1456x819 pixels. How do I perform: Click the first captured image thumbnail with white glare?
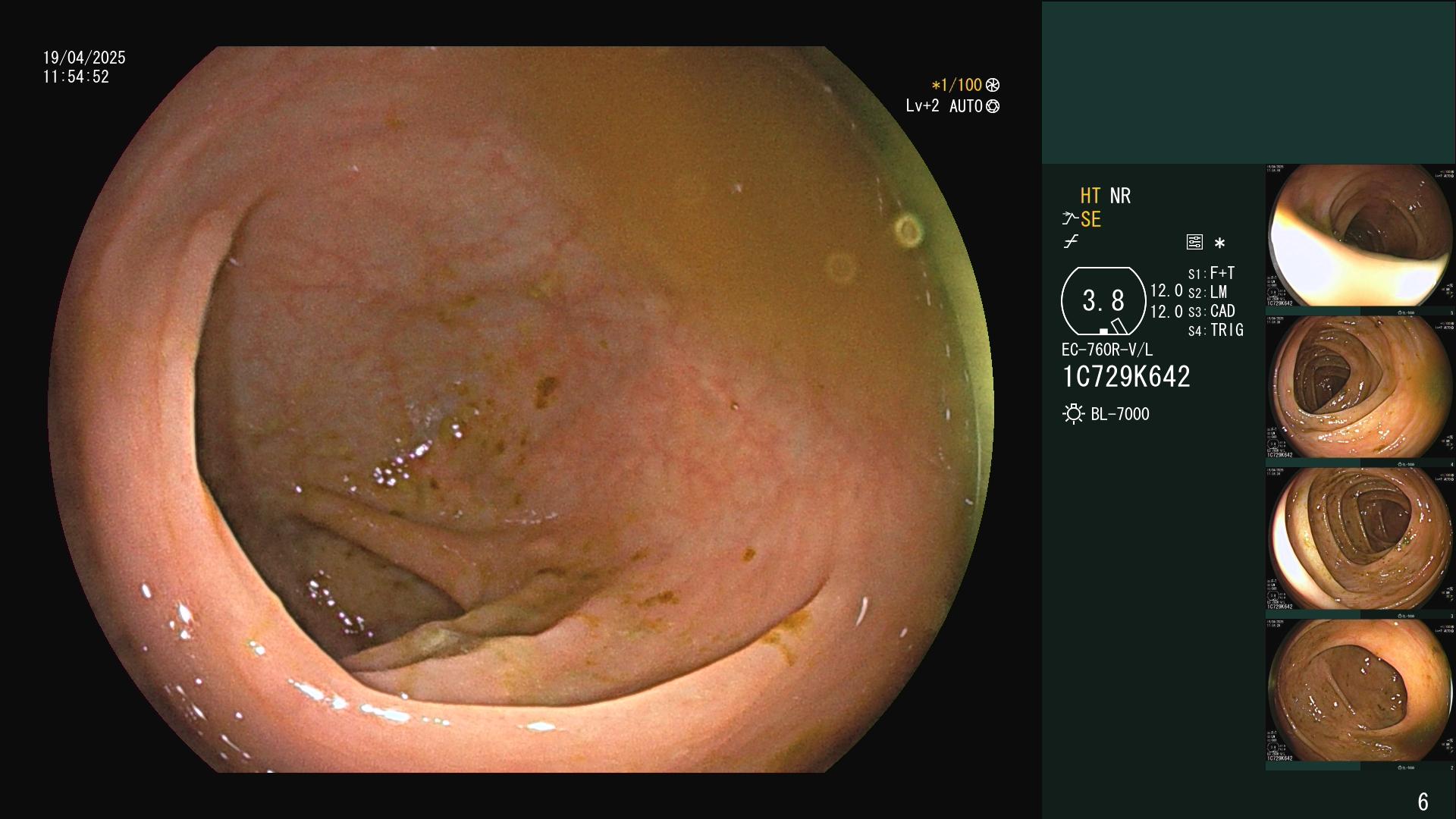click(x=1360, y=235)
